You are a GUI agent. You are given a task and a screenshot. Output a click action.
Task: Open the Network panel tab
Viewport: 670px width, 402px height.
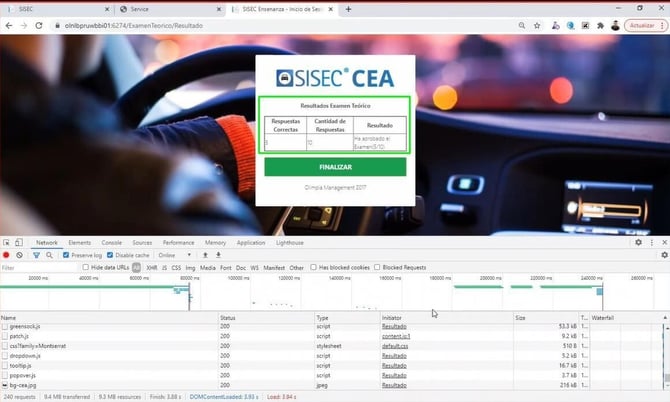[x=47, y=243]
